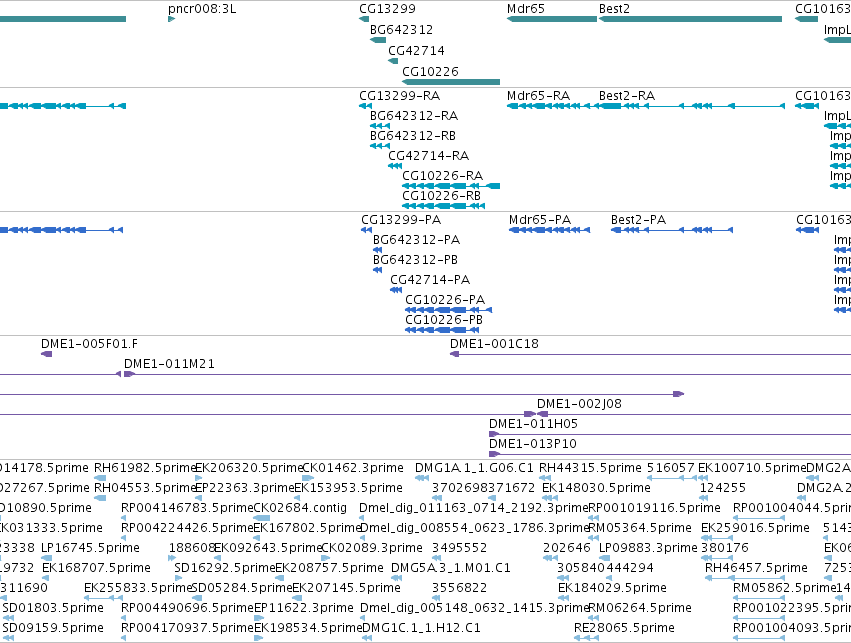Screen dimensions: 851x643
Task: Open the EK168707.5prime EST label
Action: pos(97,569)
